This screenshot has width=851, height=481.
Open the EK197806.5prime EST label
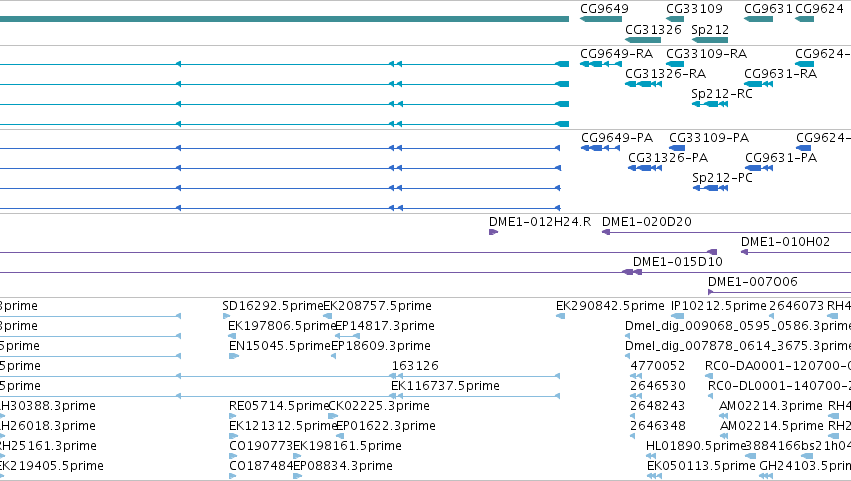pyautogui.click(x=282, y=326)
